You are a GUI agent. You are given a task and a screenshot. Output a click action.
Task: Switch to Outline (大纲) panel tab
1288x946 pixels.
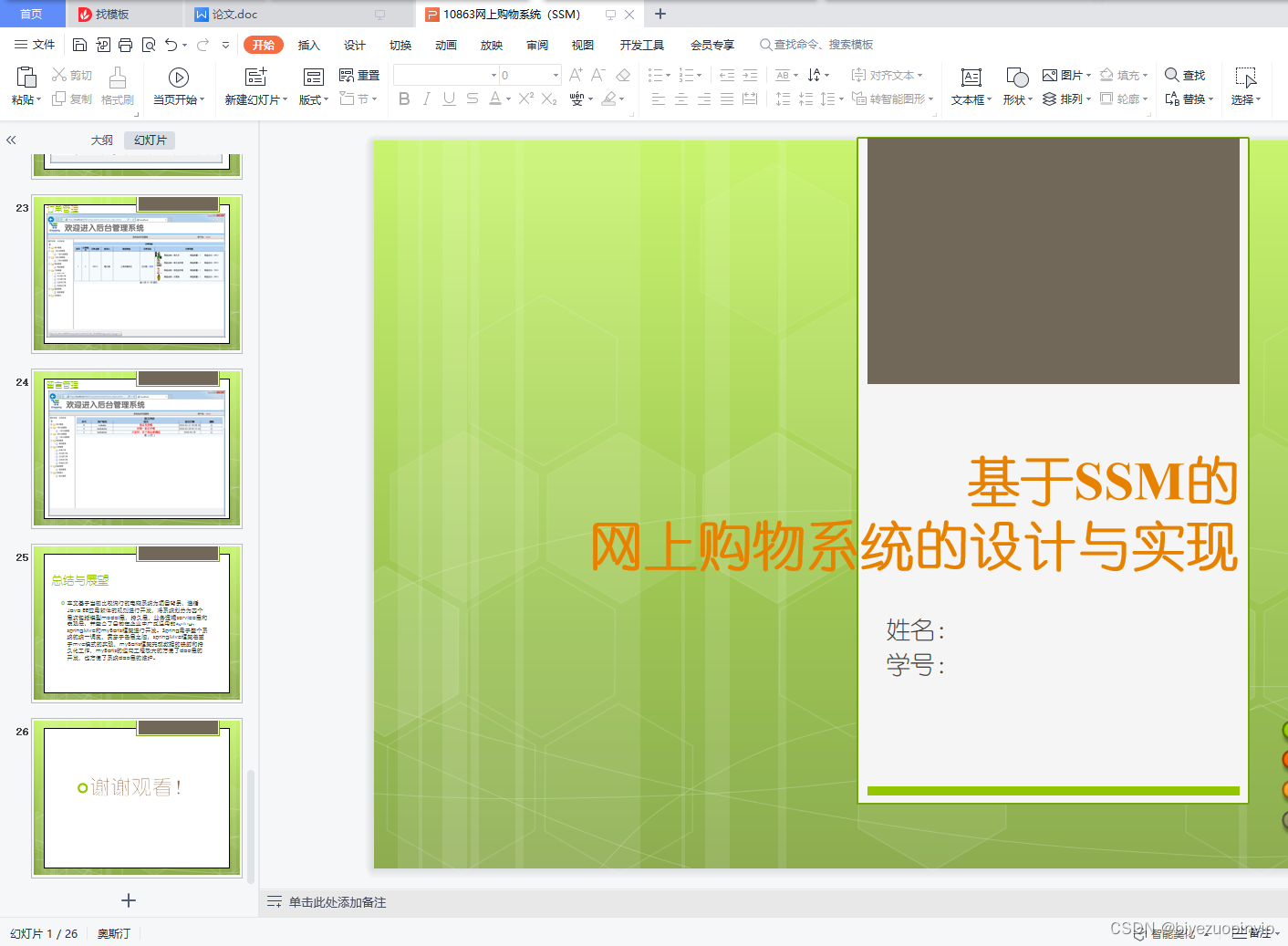point(102,140)
